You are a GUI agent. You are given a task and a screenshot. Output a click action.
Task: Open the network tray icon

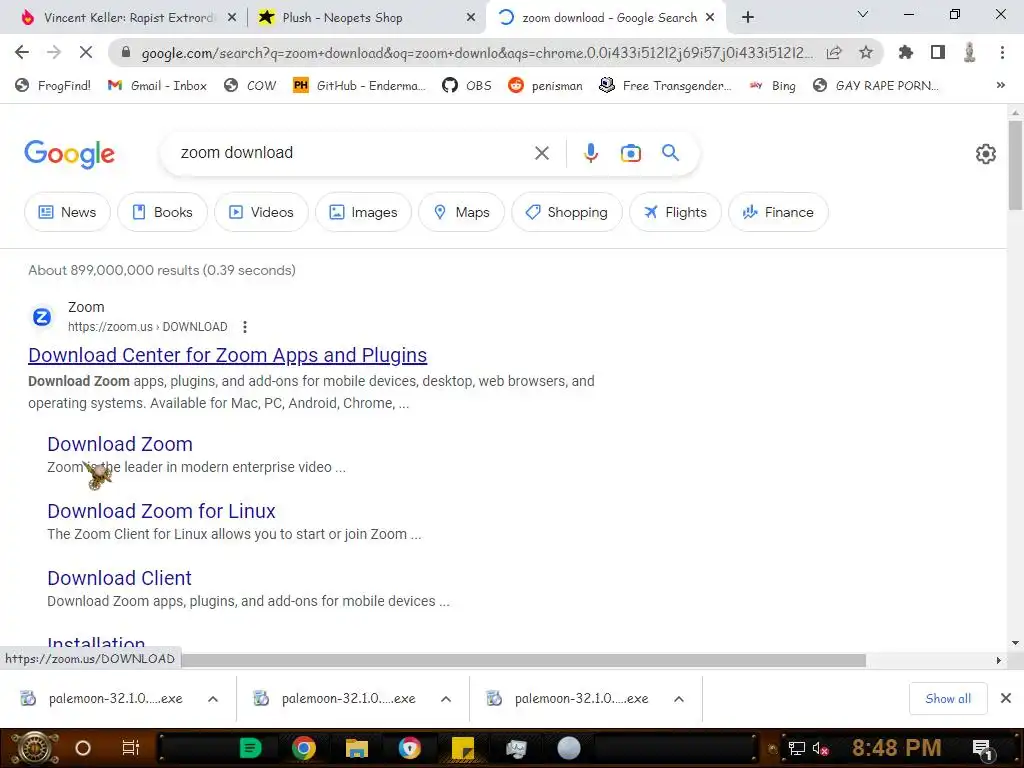pyautogui.click(x=797, y=748)
